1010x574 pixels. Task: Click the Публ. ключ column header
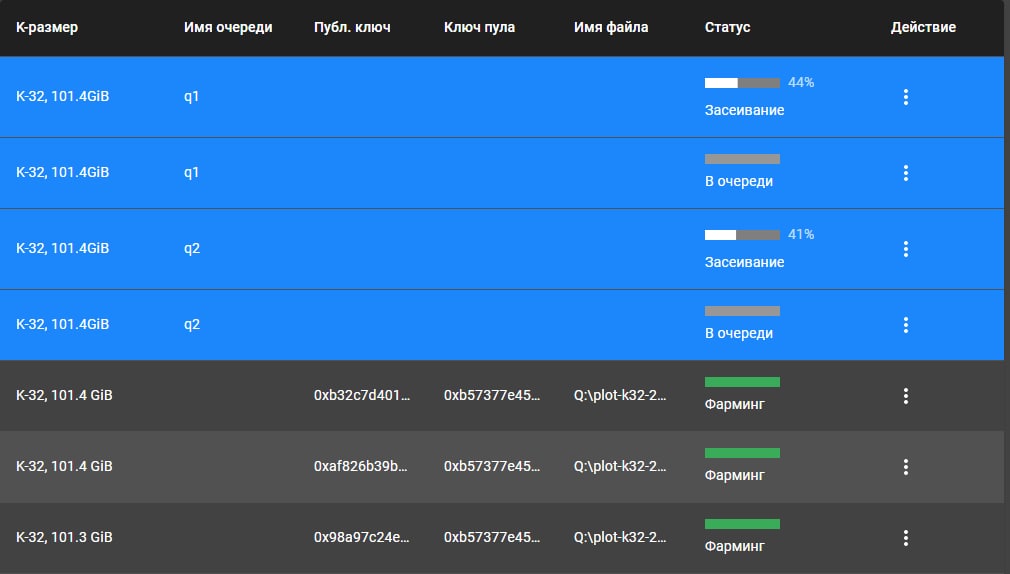tap(352, 27)
